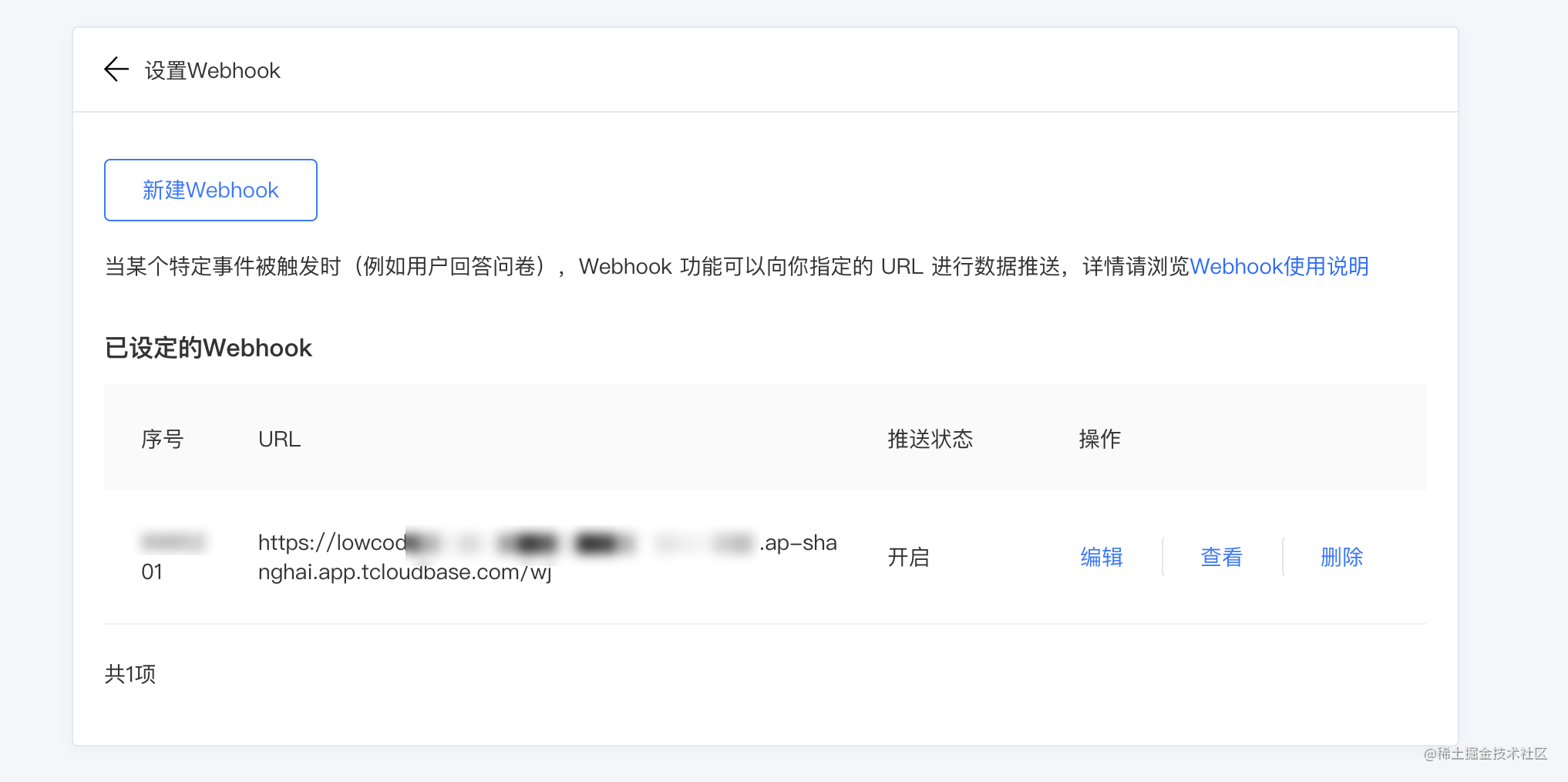Select the 推送状态 column header
Image resolution: width=1568 pixels, height=782 pixels.
point(930,439)
